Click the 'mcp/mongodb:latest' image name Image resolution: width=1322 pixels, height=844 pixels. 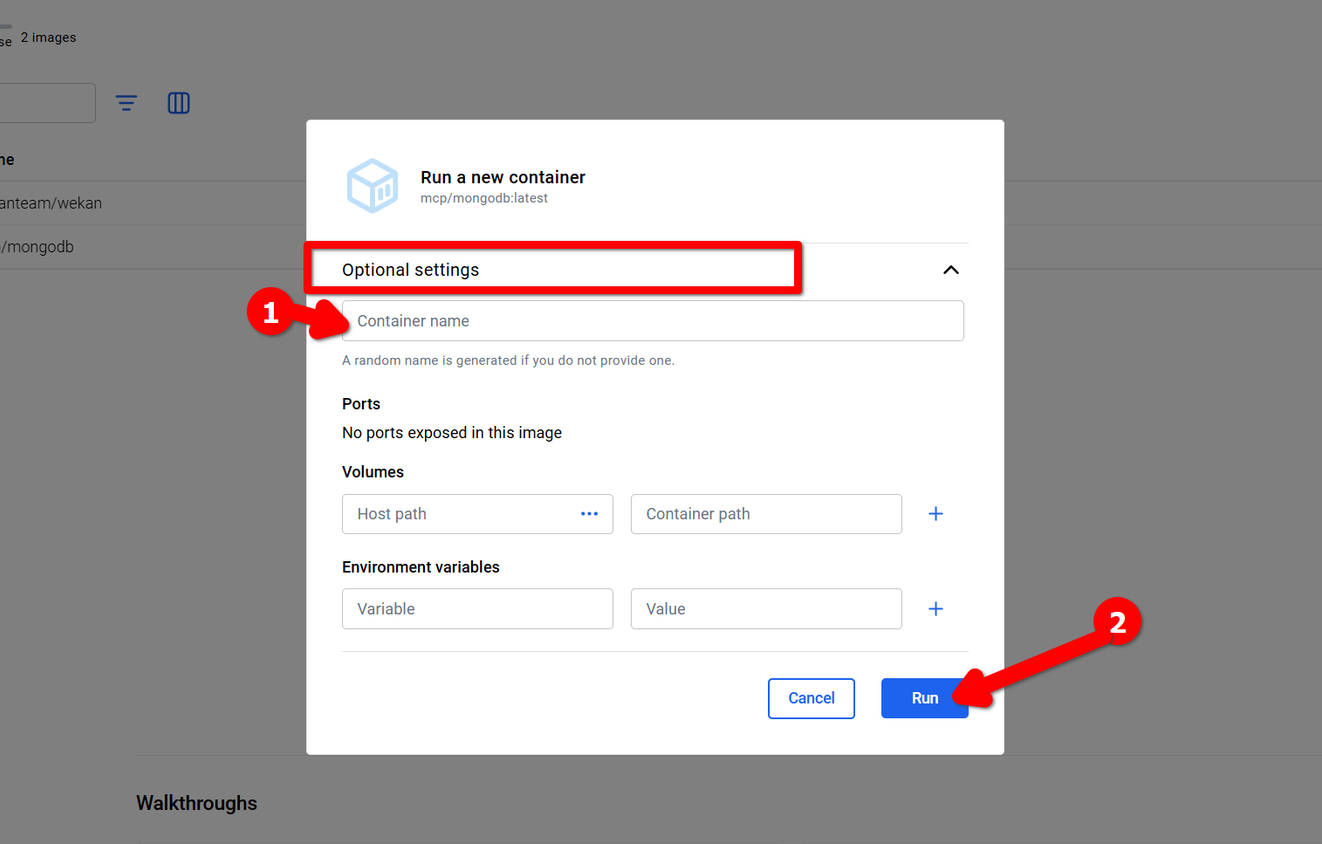[484, 198]
